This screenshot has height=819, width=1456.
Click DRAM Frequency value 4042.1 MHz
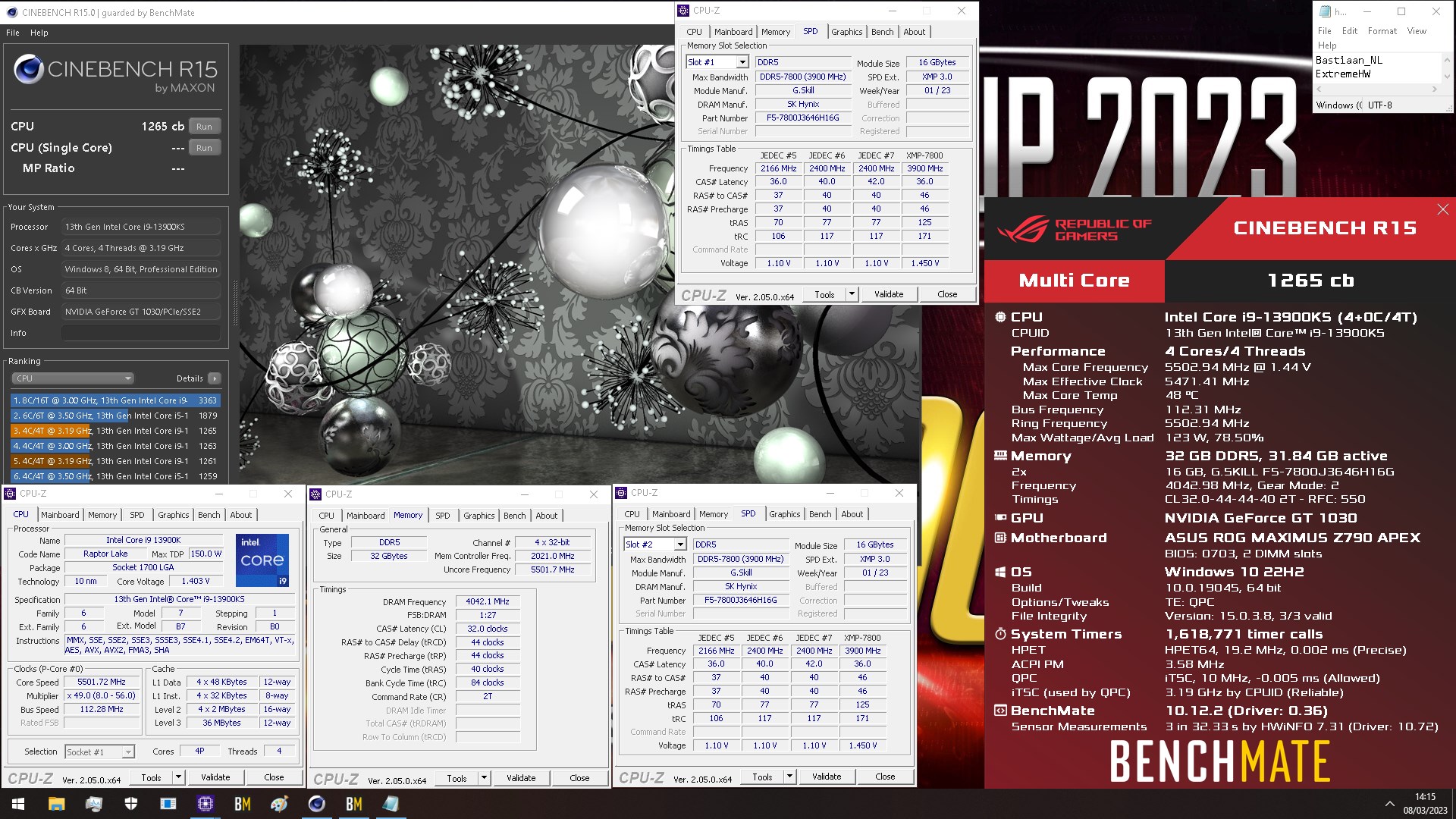(x=488, y=601)
